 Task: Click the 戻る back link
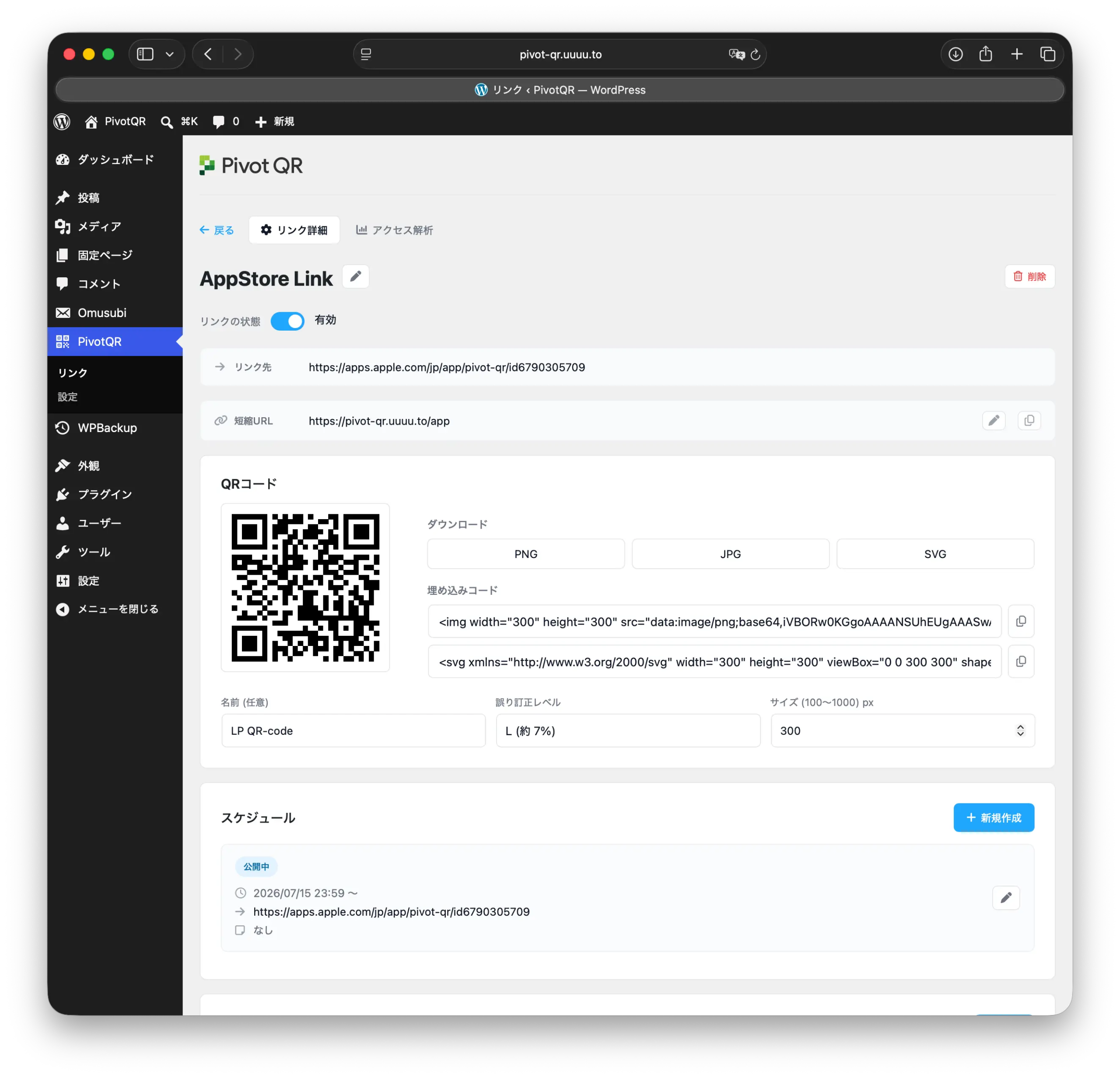[x=217, y=230]
